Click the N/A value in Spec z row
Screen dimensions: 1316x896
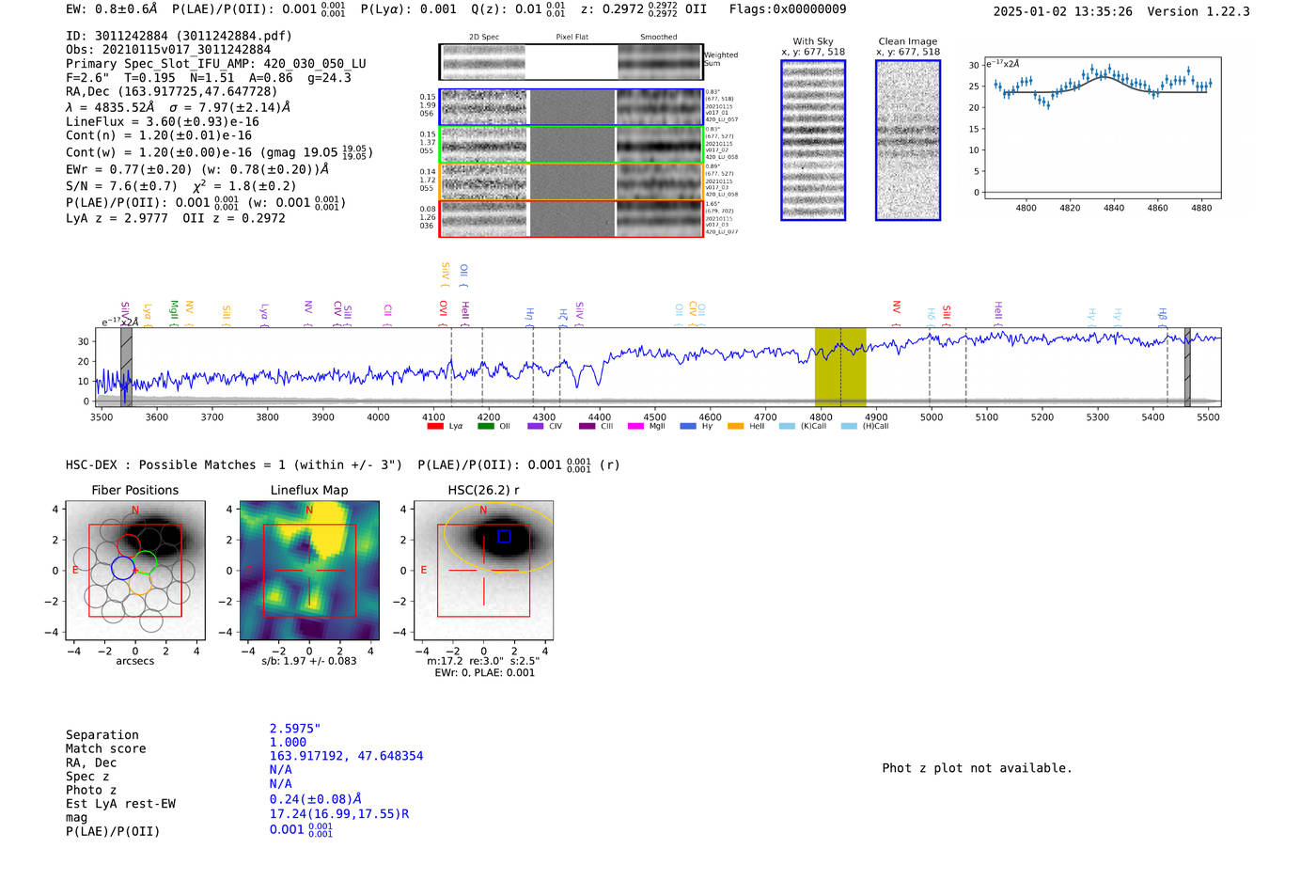click(280, 769)
